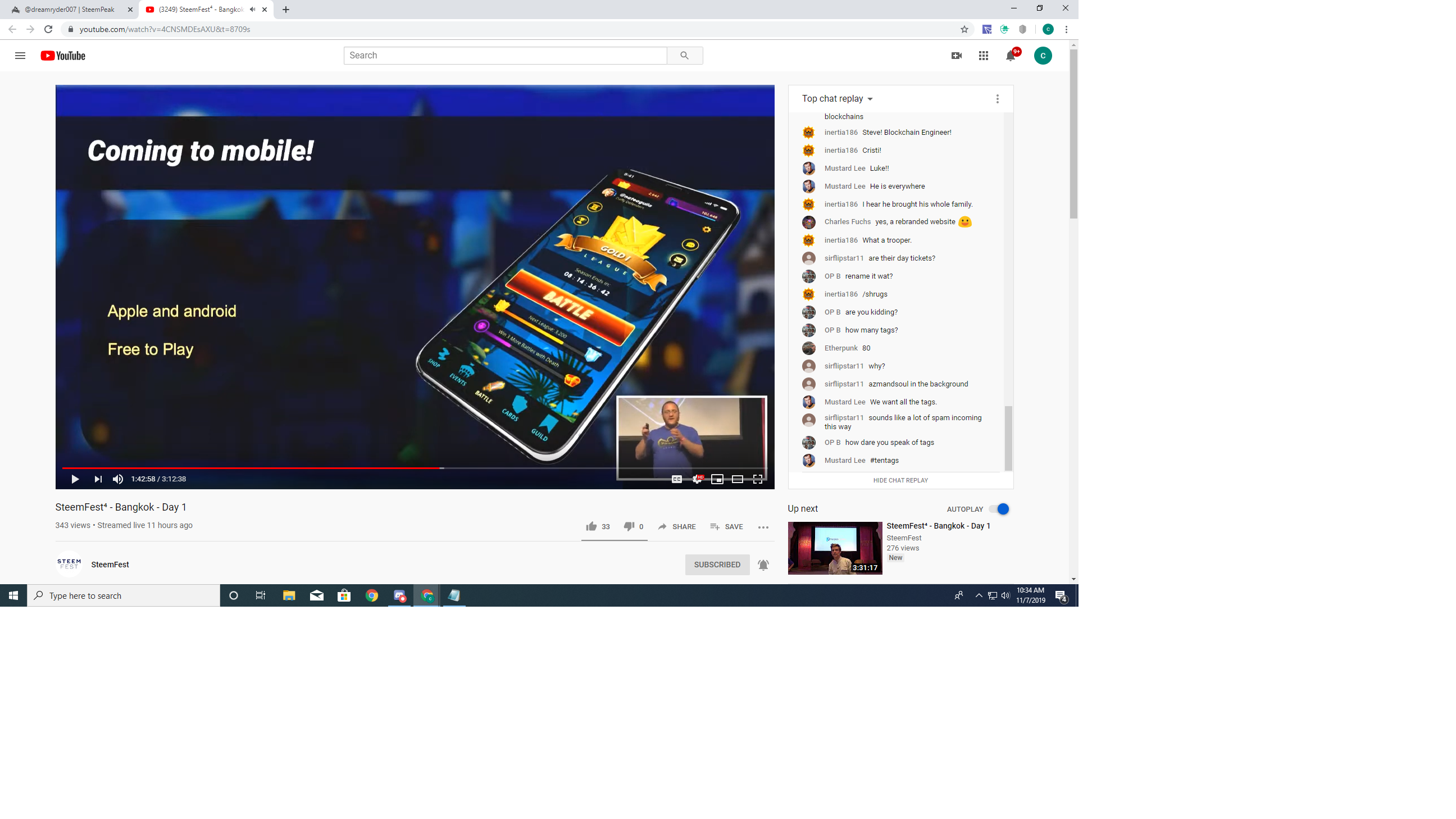Bookmark this page with the star

click(x=964, y=29)
